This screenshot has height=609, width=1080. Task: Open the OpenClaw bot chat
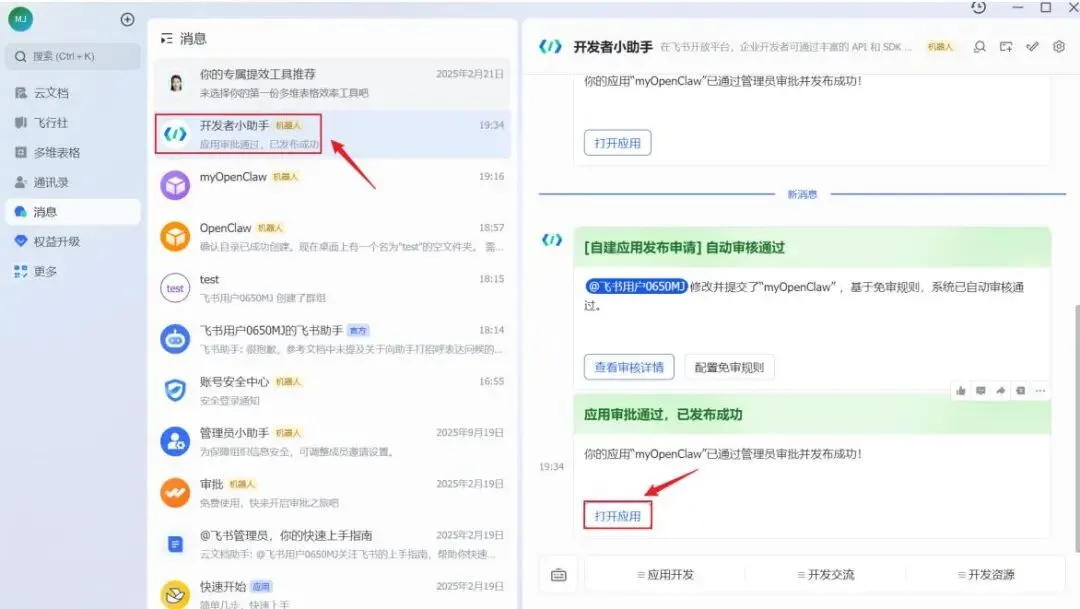click(333, 236)
